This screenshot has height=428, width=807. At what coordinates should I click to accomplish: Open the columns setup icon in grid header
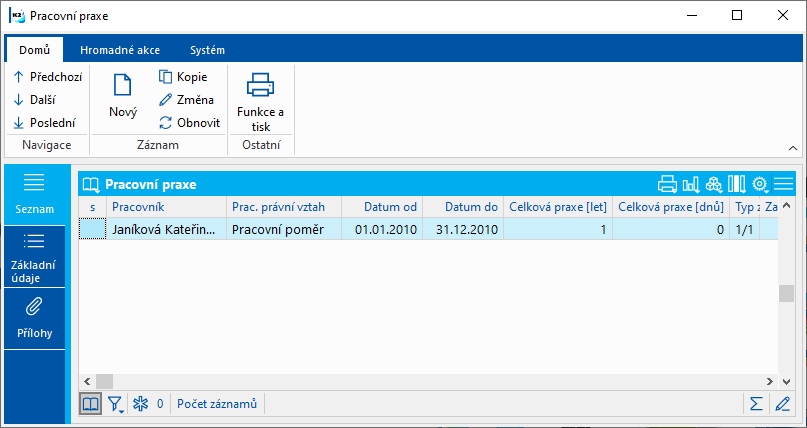737,184
